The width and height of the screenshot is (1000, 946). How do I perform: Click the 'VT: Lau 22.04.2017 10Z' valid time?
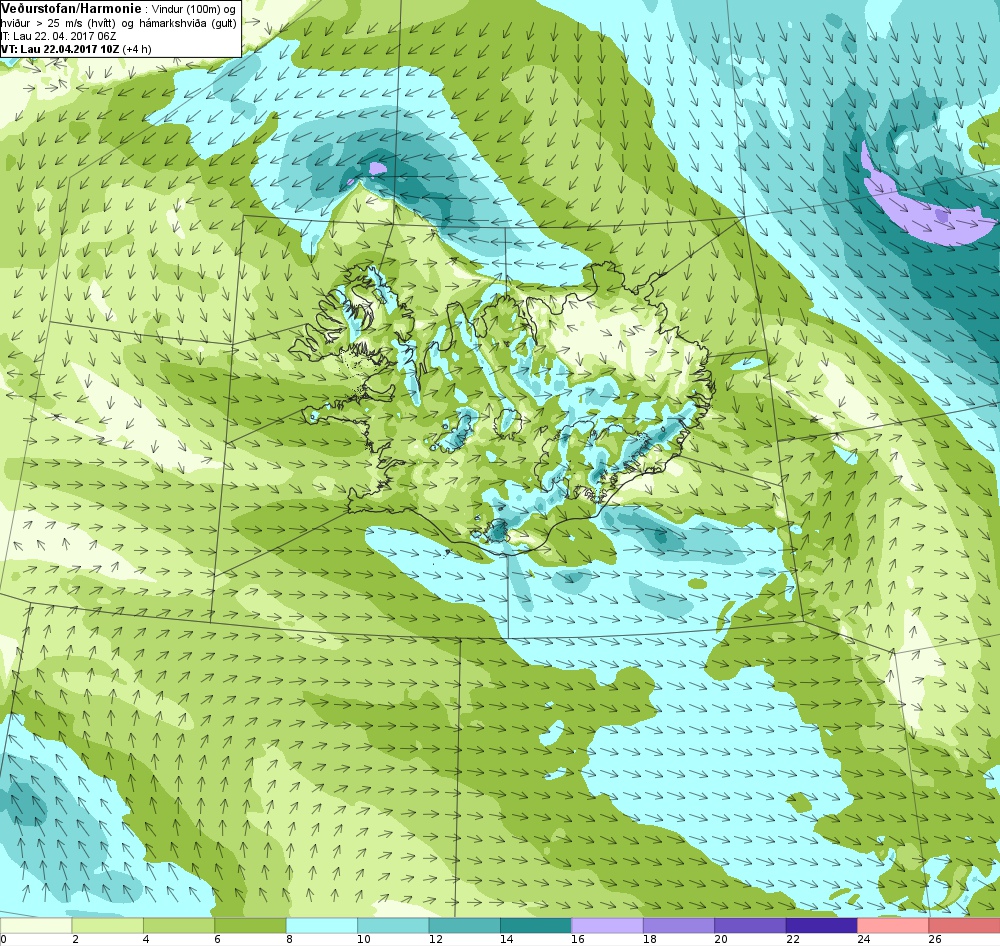(59, 49)
